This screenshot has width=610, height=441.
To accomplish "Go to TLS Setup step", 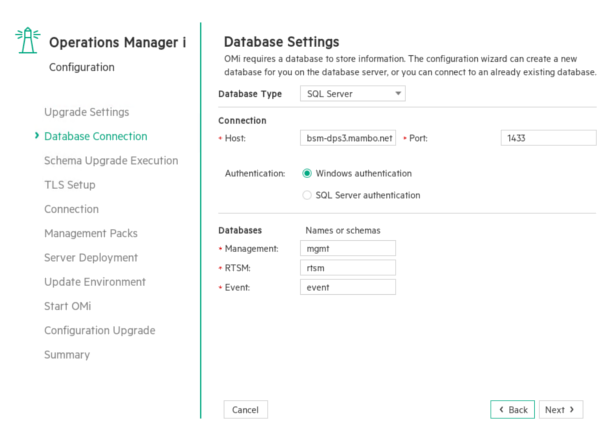I will pyautogui.click(x=70, y=185).
